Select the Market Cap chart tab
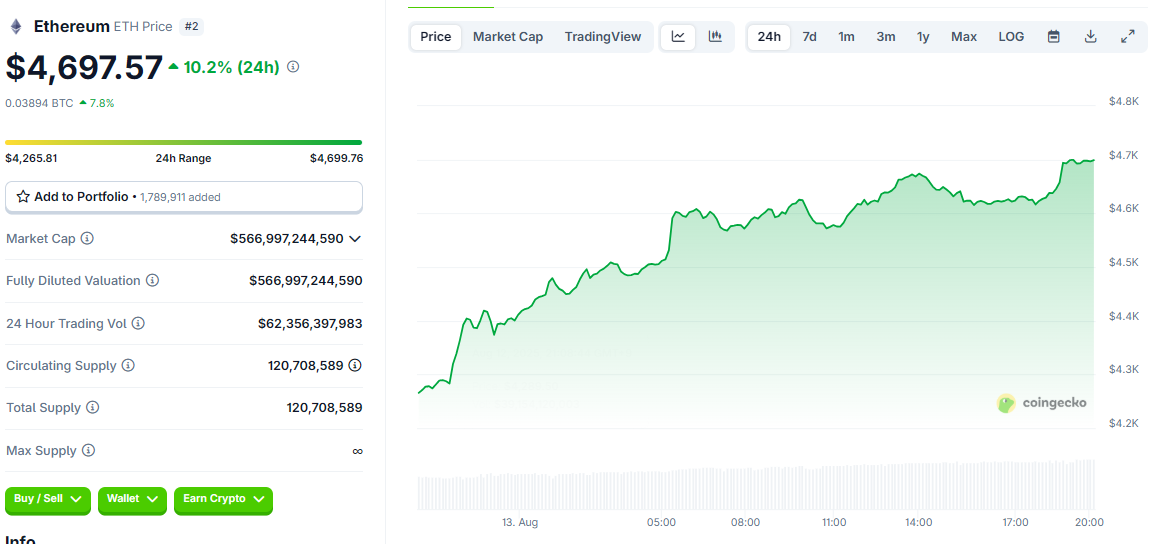This screenshot has height=544, width=1164. click(508, 36)
